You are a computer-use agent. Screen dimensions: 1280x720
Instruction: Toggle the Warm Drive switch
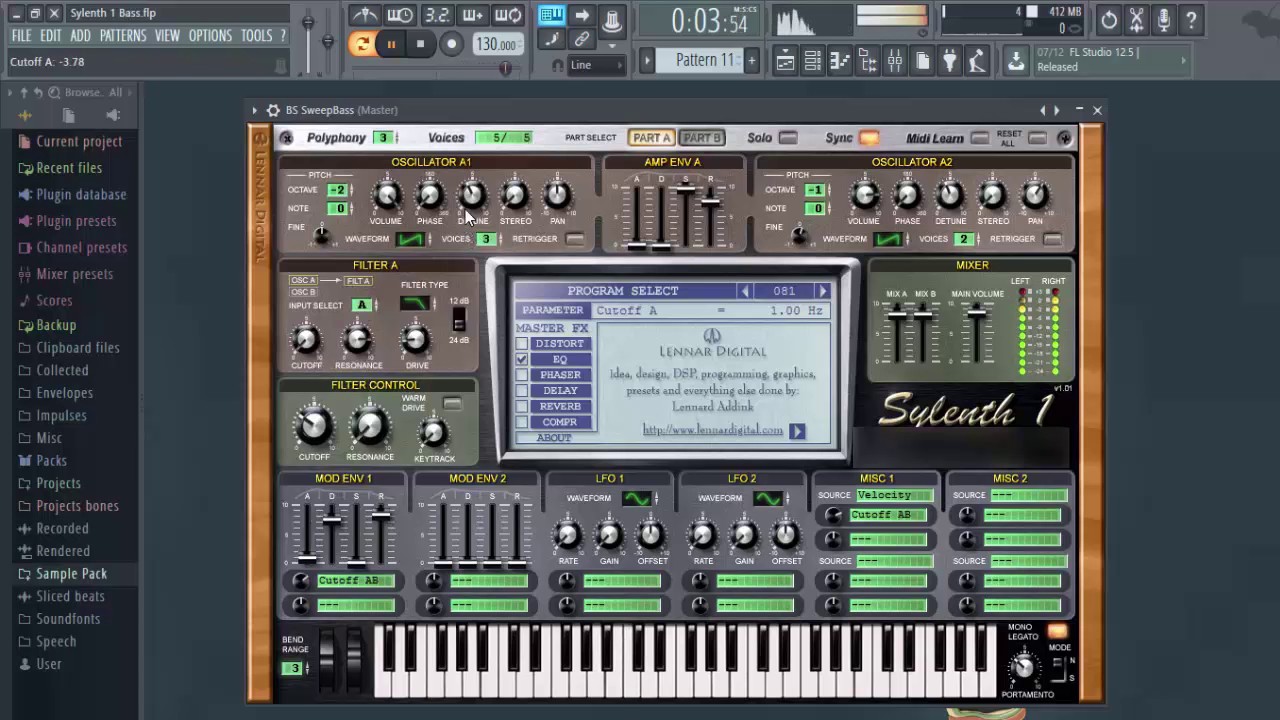[452, 403]
